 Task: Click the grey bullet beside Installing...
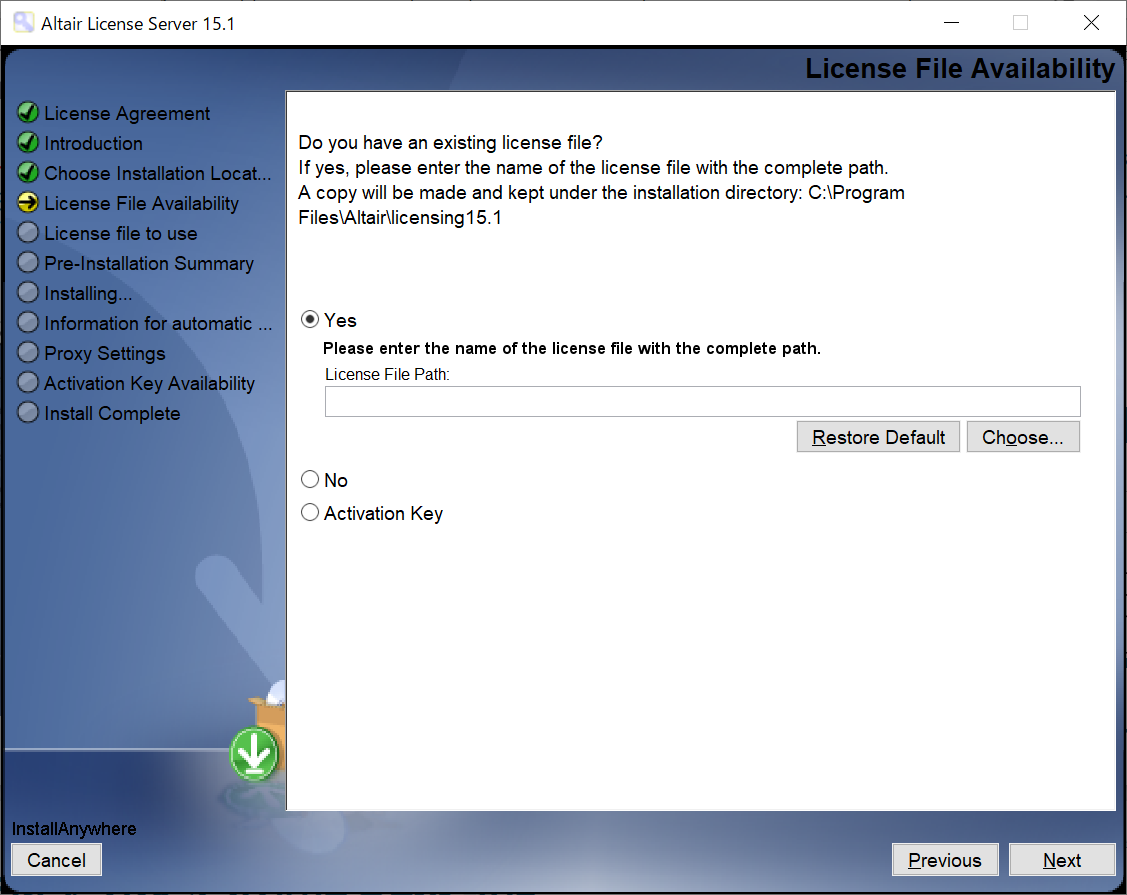(x=28, y=293)
